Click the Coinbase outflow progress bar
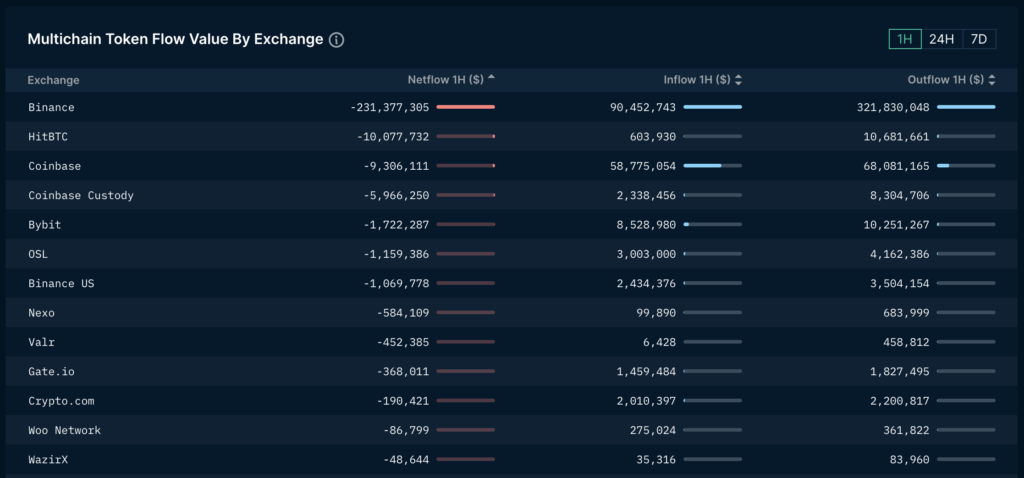Screen dimensions: 1024x478 [x=966, y=165]
